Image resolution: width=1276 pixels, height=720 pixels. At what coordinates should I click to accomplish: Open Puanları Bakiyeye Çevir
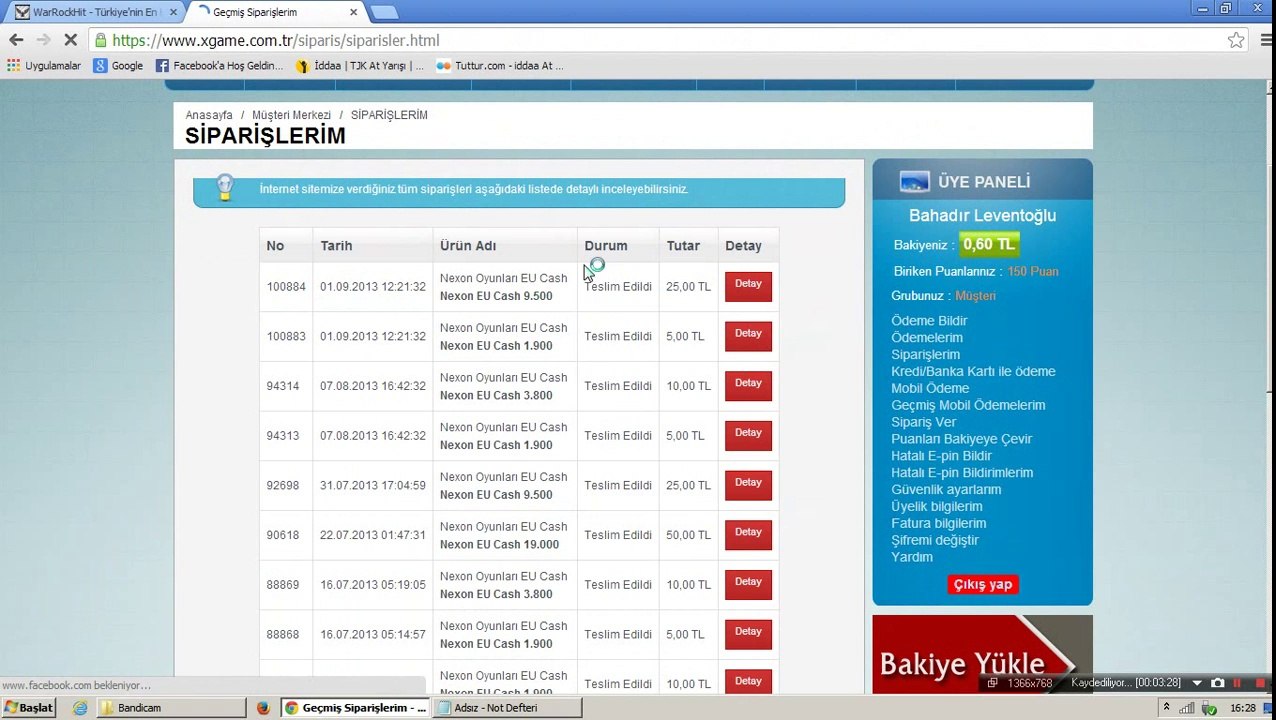(x=961, y=439)
